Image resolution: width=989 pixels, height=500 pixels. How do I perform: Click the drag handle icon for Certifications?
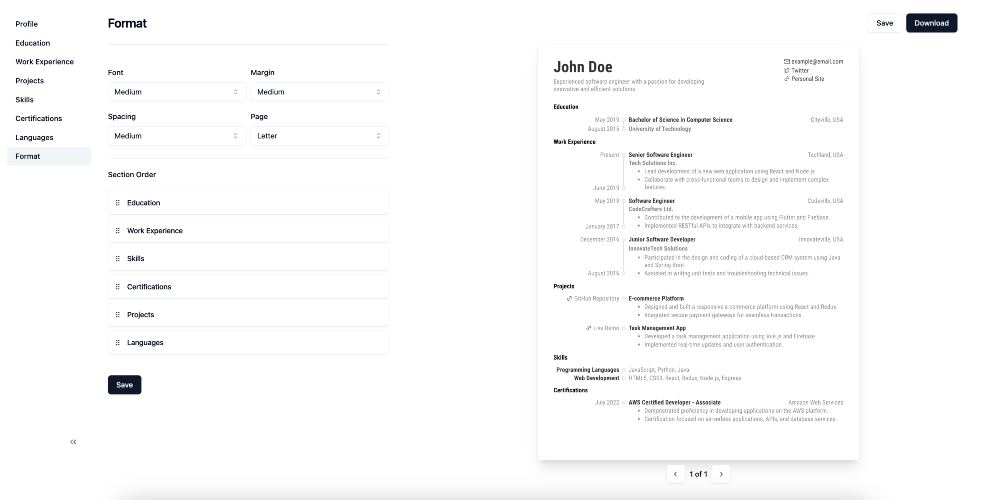point(117,287)
